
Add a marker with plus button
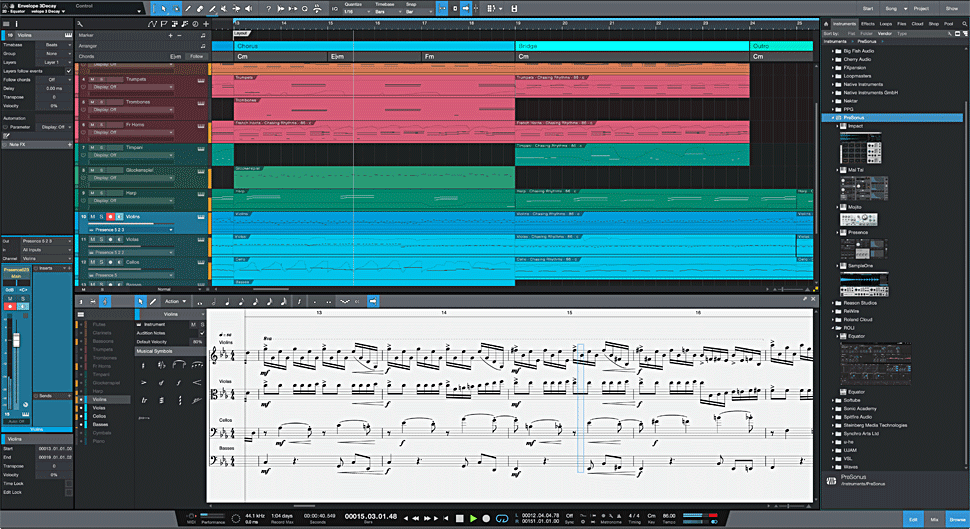click(170, 35)
